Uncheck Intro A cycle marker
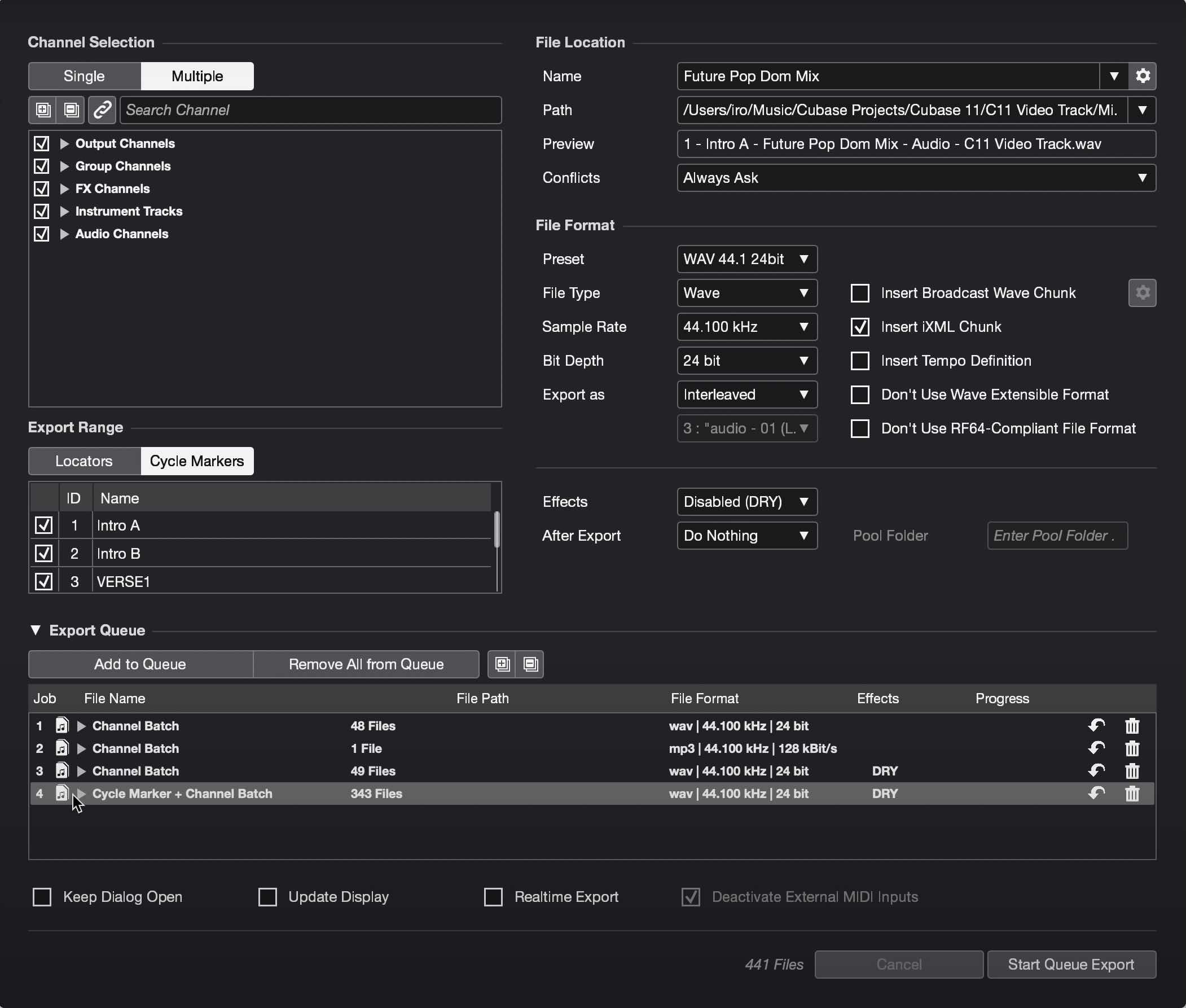 [44, 525]
